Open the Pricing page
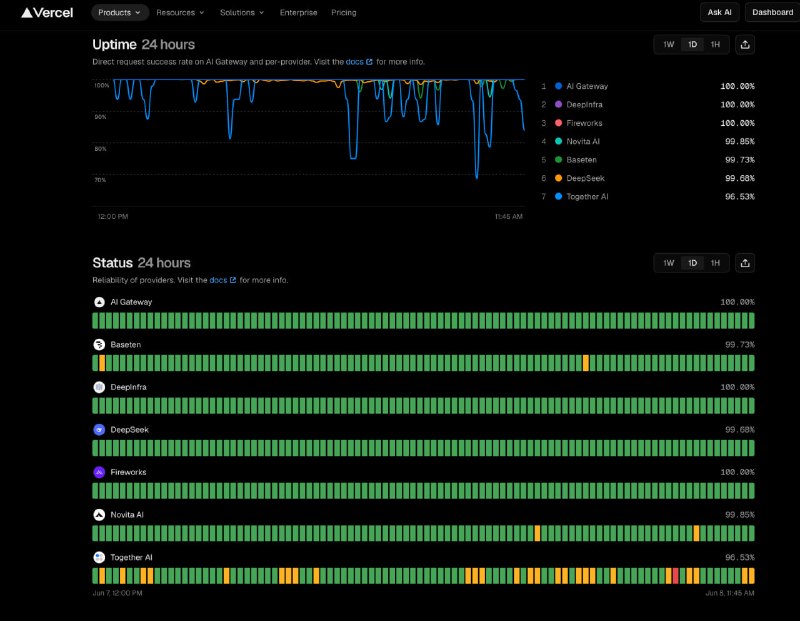The image size is (800, 621). pos(344,12)
